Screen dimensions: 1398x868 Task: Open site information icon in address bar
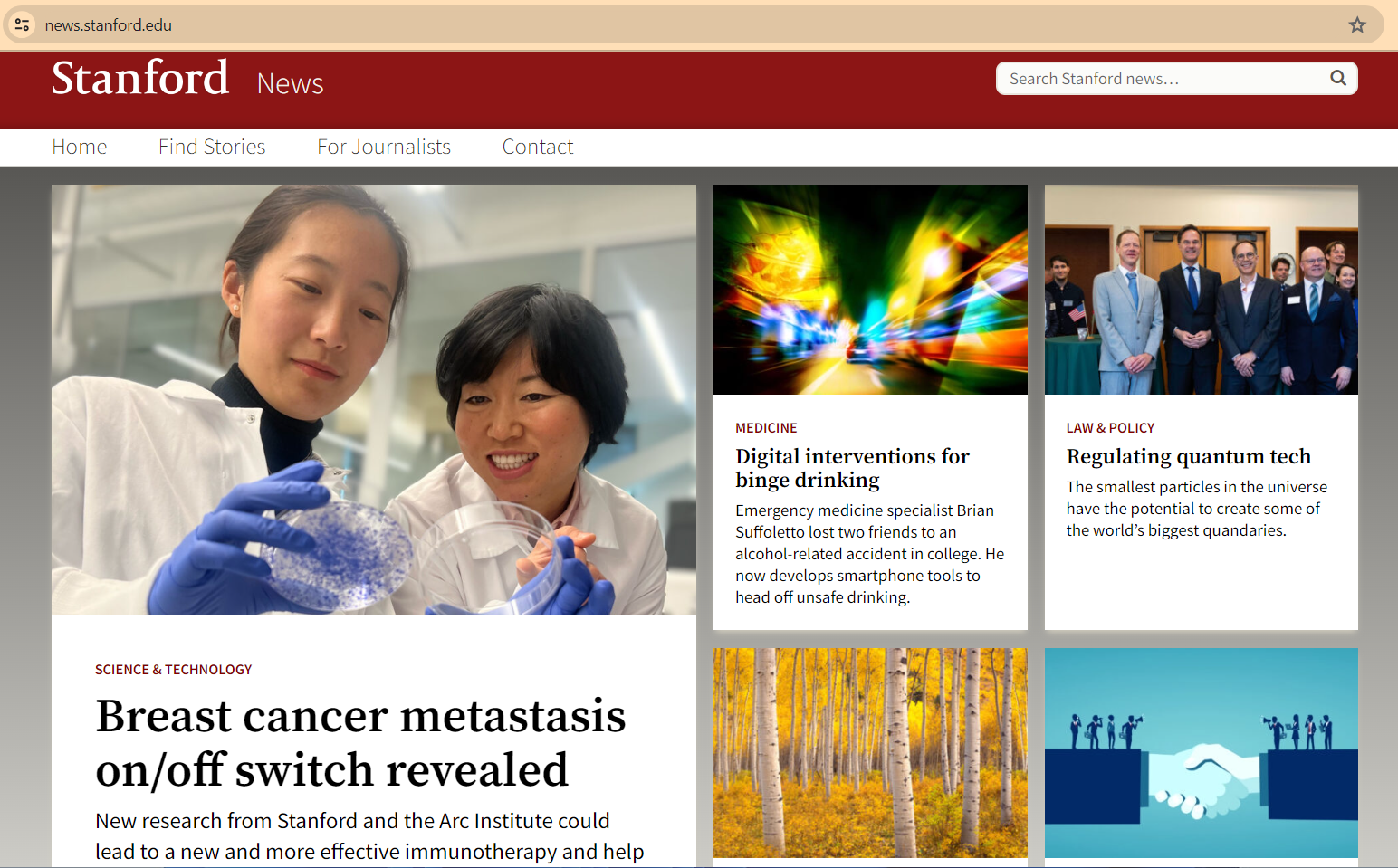click(x=23, y=25)
